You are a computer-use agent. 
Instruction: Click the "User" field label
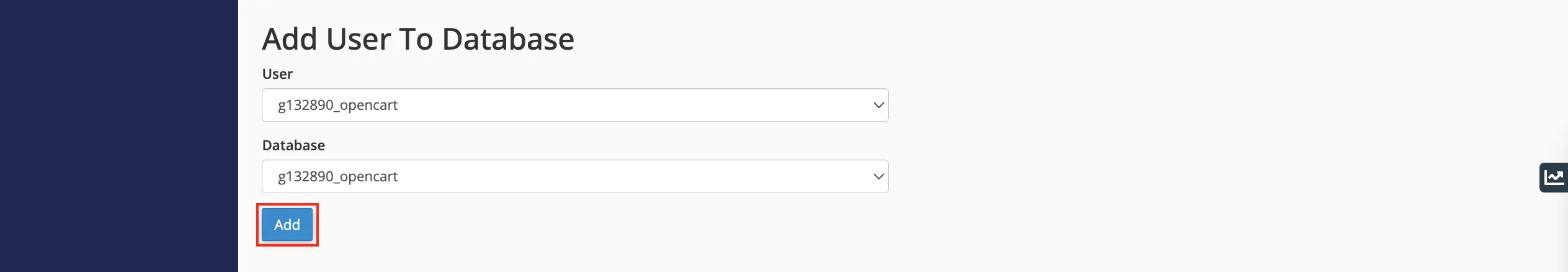coord(277,74)
